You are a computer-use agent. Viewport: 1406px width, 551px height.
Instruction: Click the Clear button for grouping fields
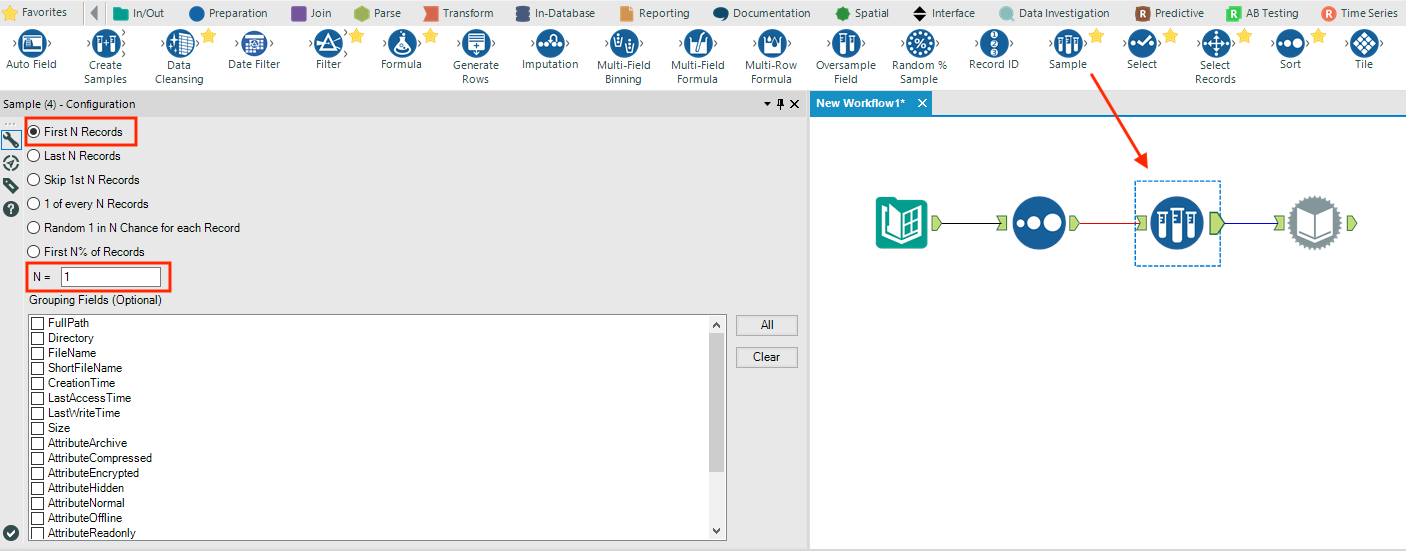tap(767, 357)
